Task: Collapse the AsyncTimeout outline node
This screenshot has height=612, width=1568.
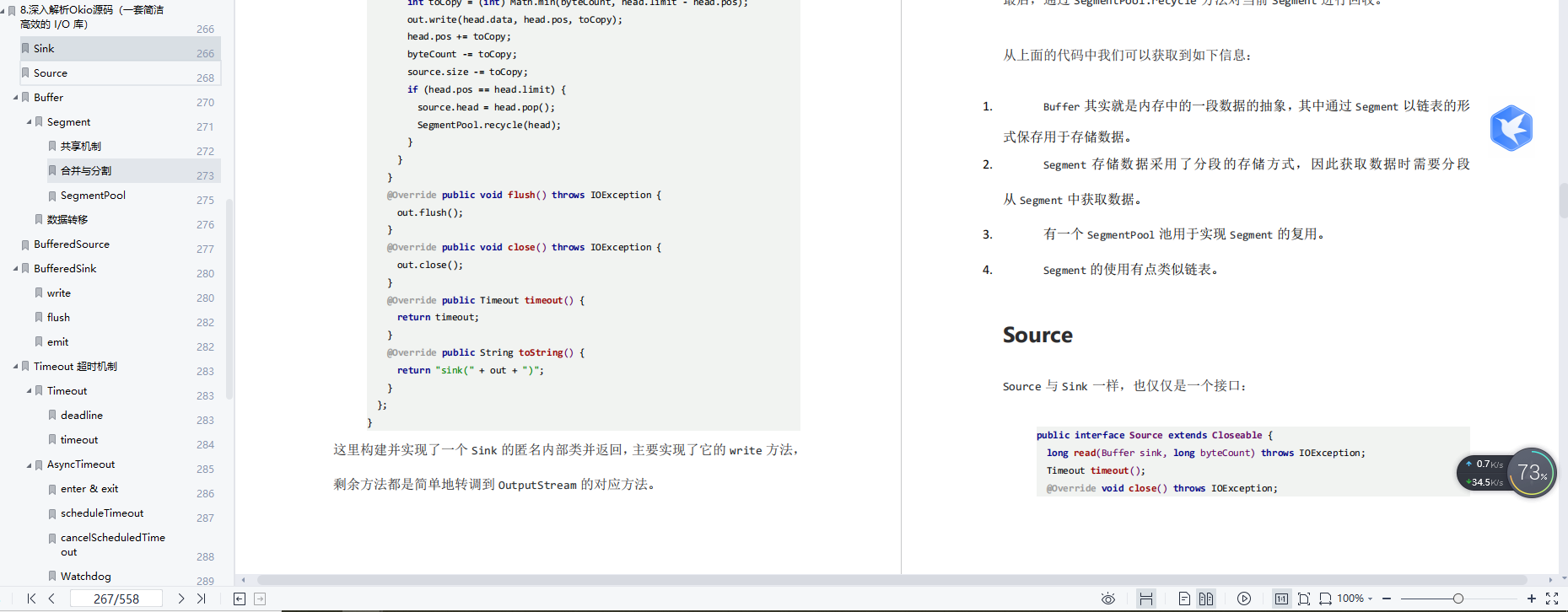Action: pyautogui.click(x=29, y=464)
